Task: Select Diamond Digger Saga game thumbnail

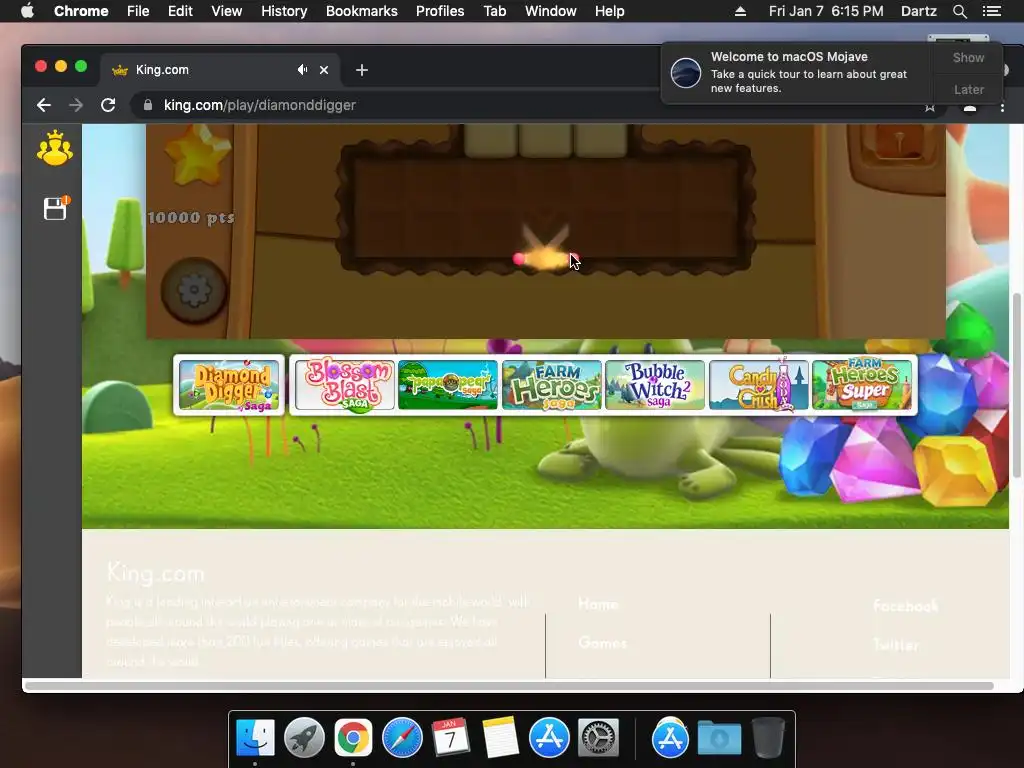Action: point(229,385)
